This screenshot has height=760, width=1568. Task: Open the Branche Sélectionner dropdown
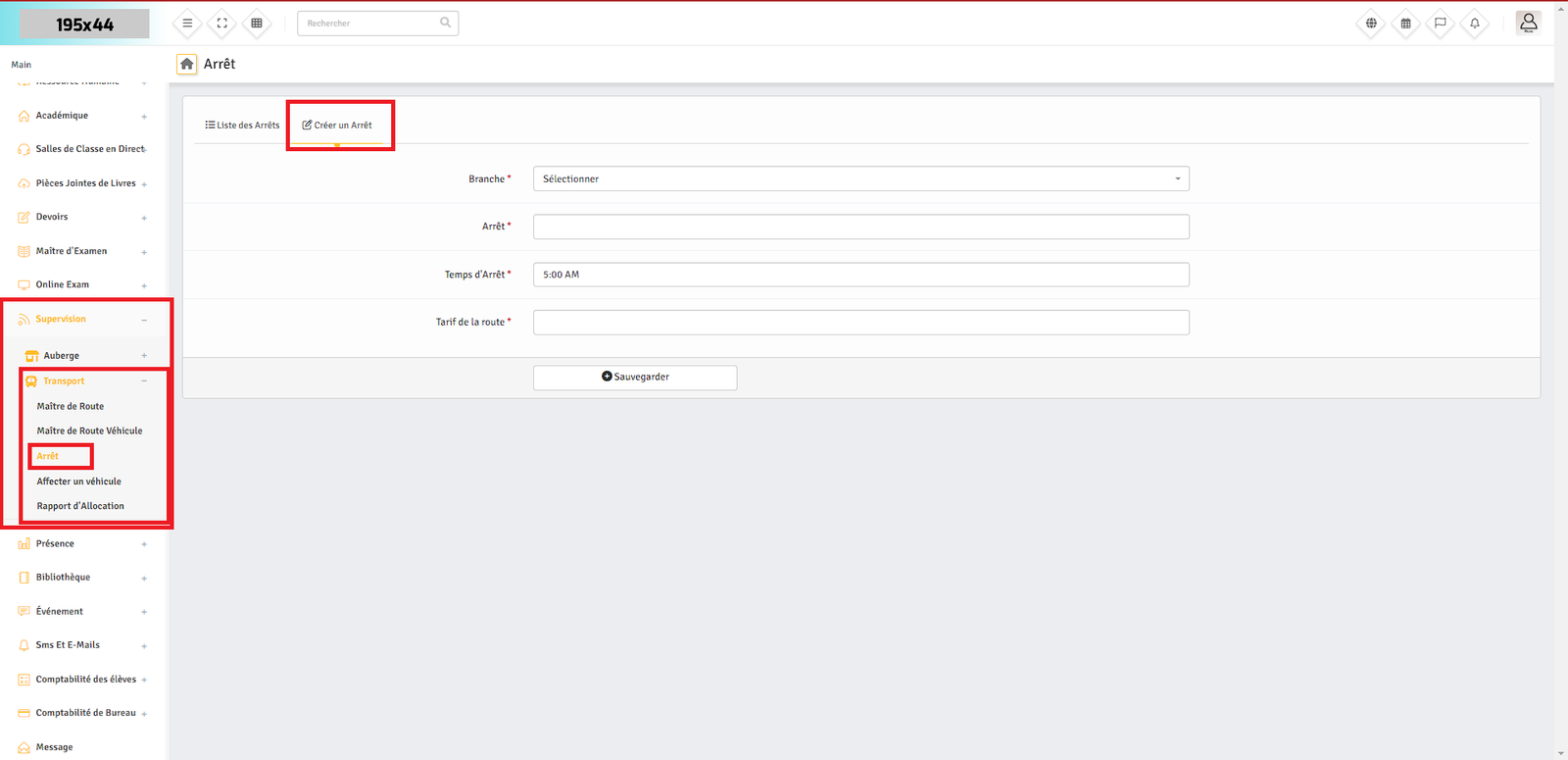point(860,178)
